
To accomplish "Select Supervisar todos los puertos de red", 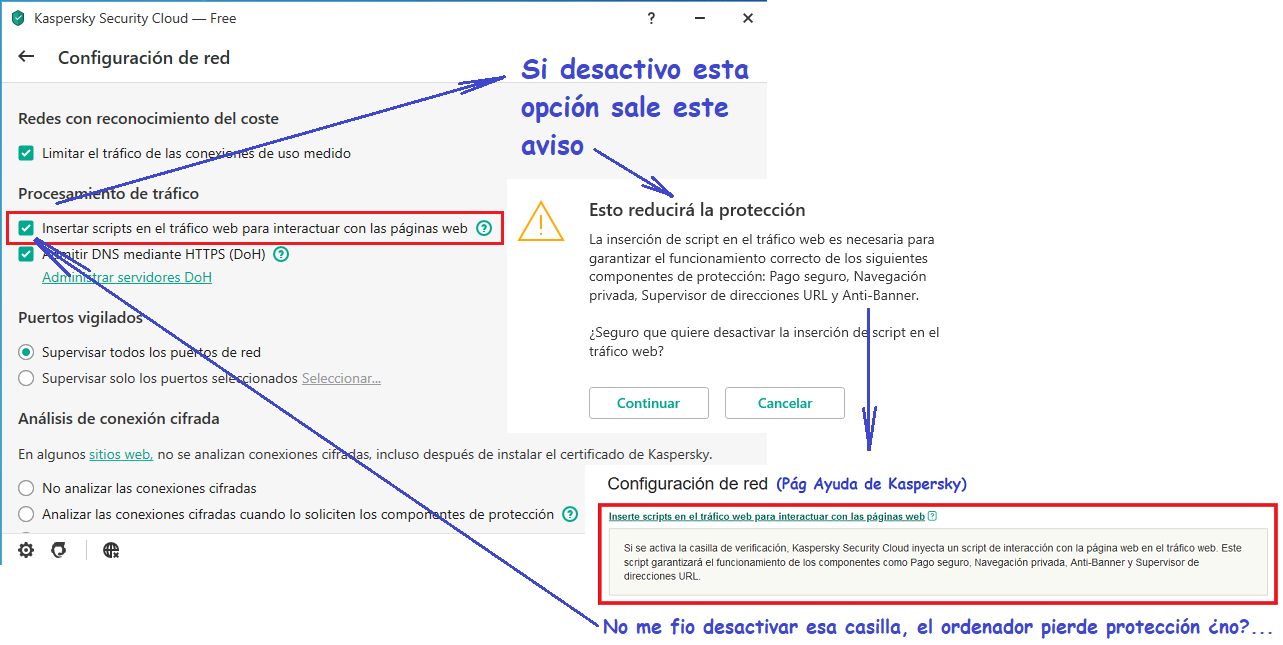I will [x=26, y=352].
